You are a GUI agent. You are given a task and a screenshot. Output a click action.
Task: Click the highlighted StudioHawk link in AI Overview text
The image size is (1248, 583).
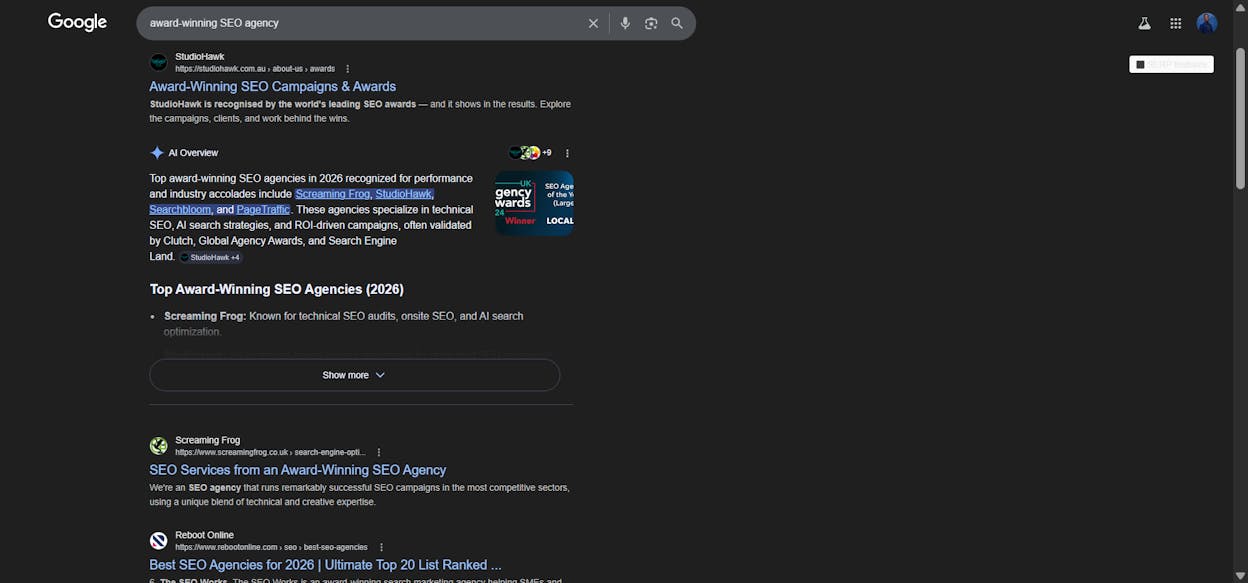click(404, 194)
